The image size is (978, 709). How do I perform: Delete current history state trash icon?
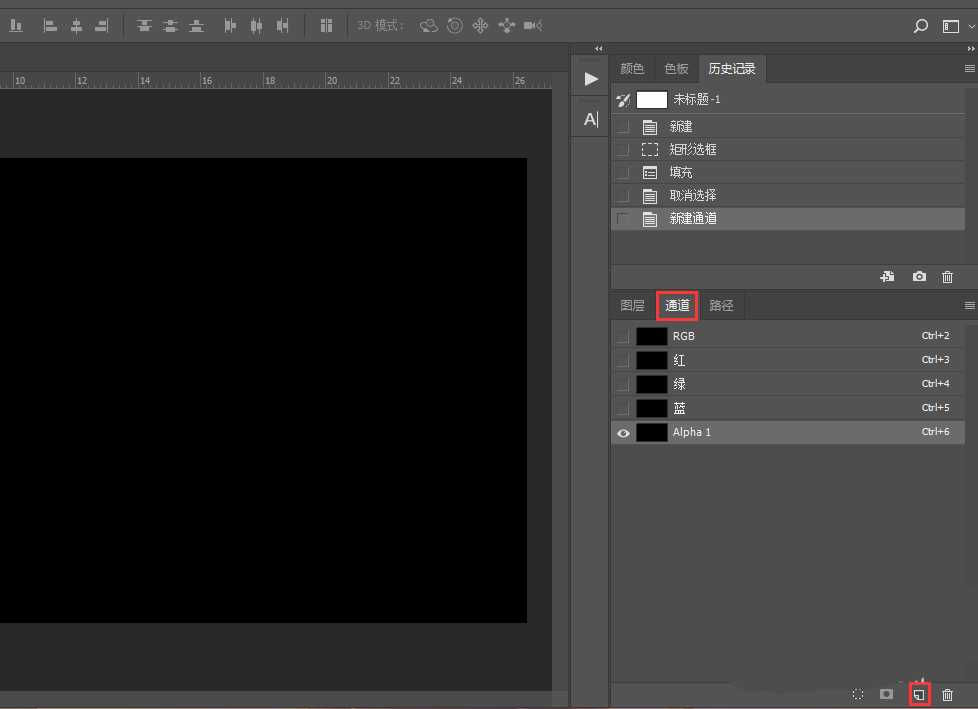(948, 277)
